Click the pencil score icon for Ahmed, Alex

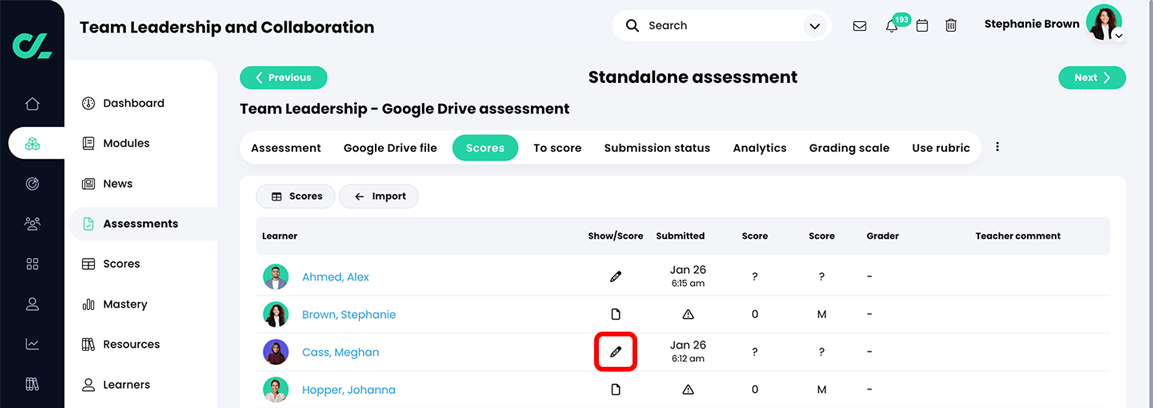[x=615, y=276]
